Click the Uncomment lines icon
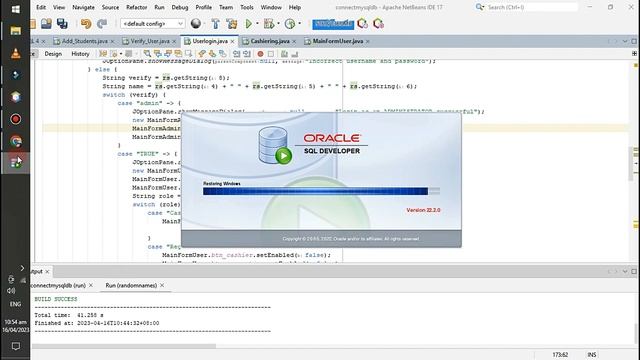The height and width of the screenshot is (360, 640). pyautogui.click(x=295, y=54)
